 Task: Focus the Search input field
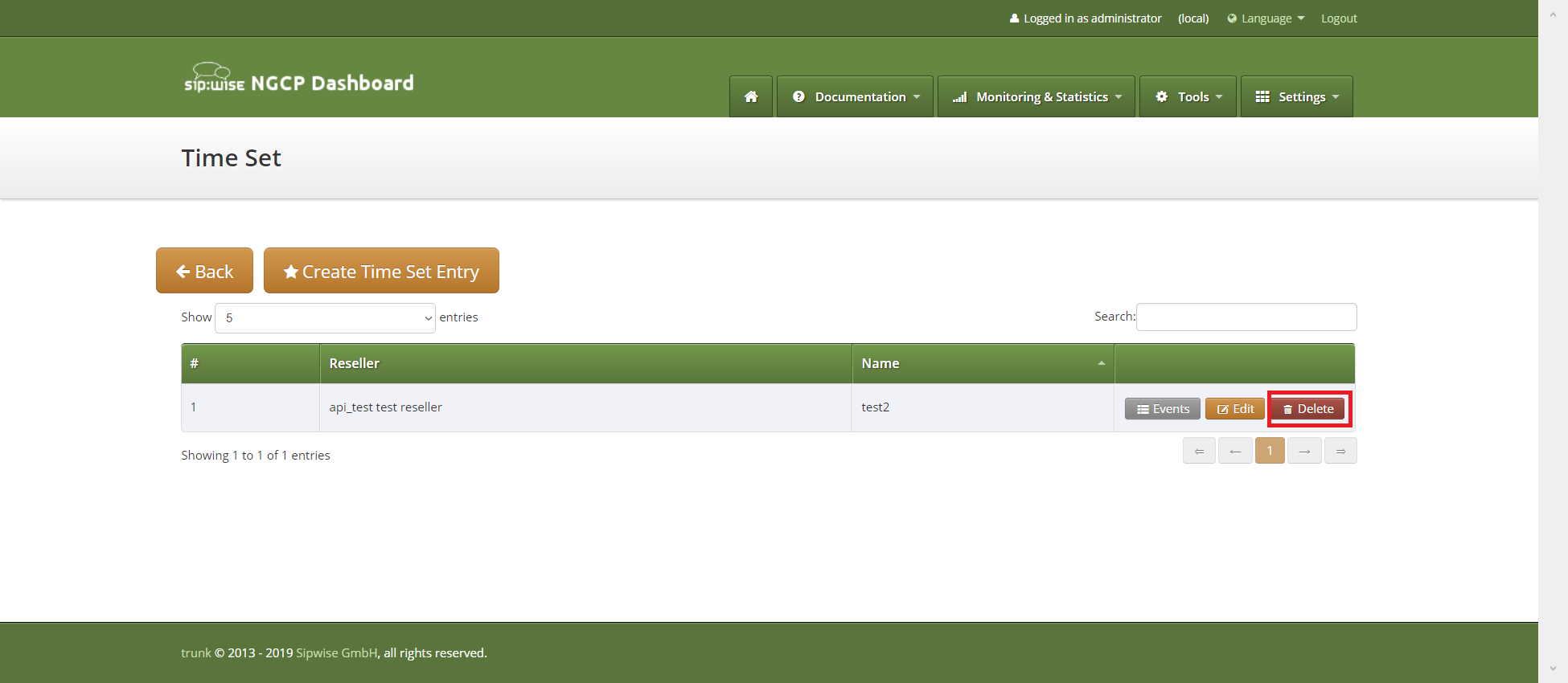tap(1246, 317)
